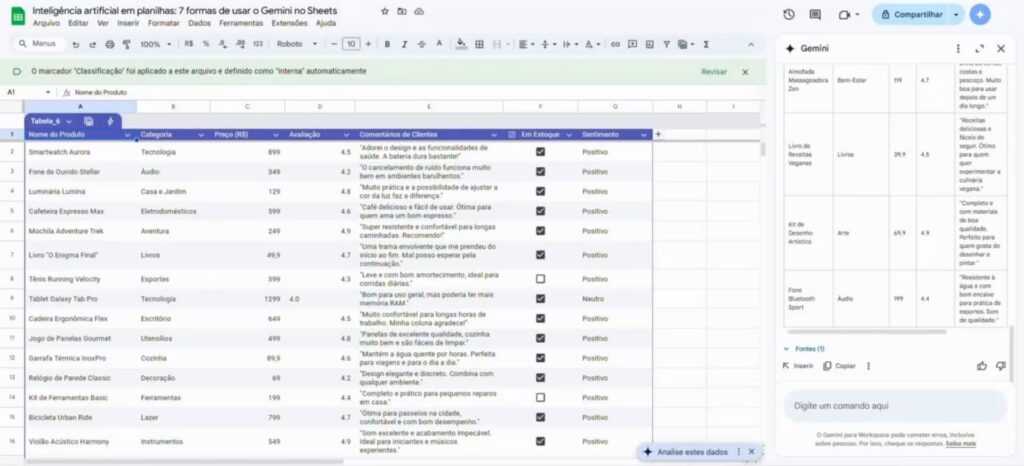
Task: Click Copiar below Gemini response
Action: click(x=840, y=366)
